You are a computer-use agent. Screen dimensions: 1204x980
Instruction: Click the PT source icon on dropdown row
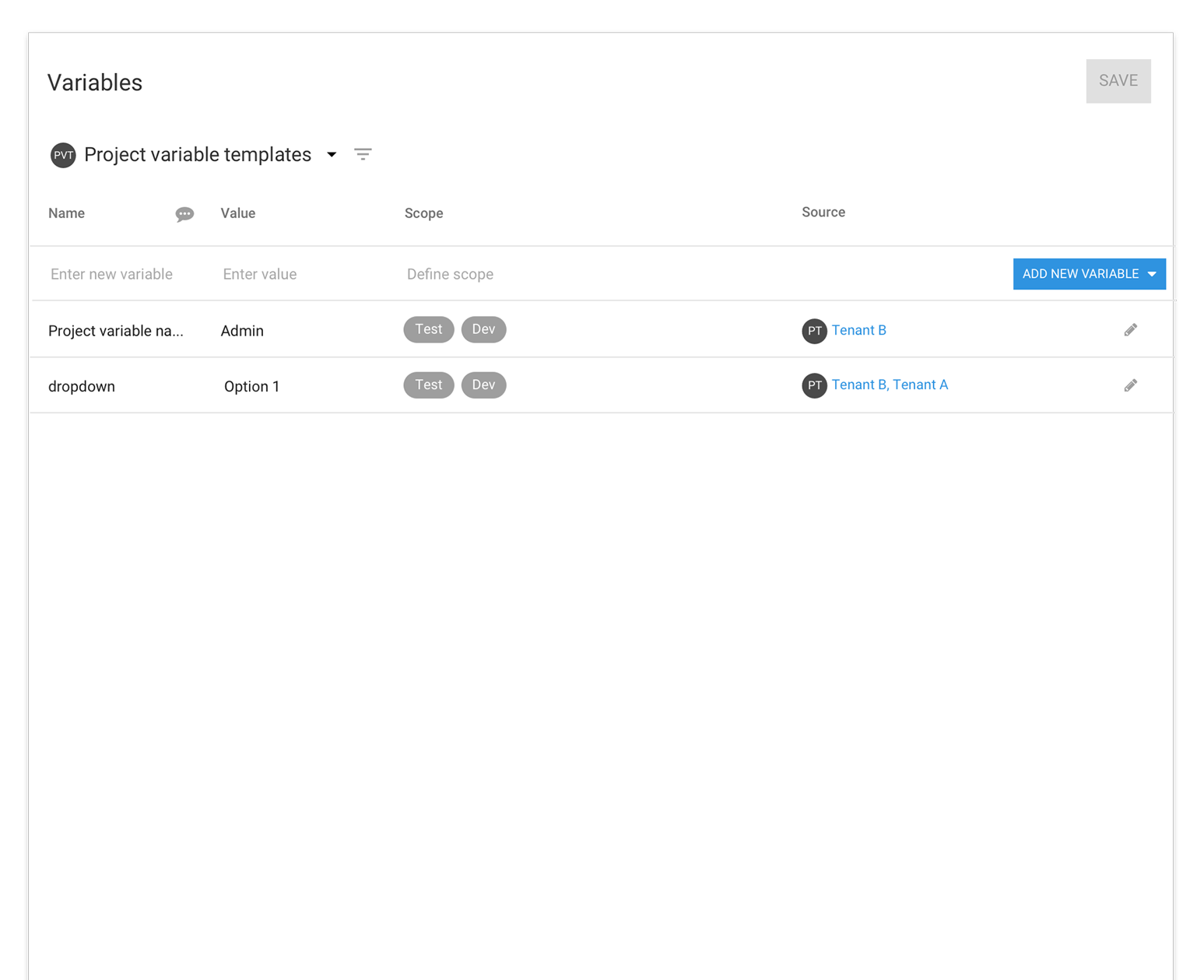click(814, 385)
